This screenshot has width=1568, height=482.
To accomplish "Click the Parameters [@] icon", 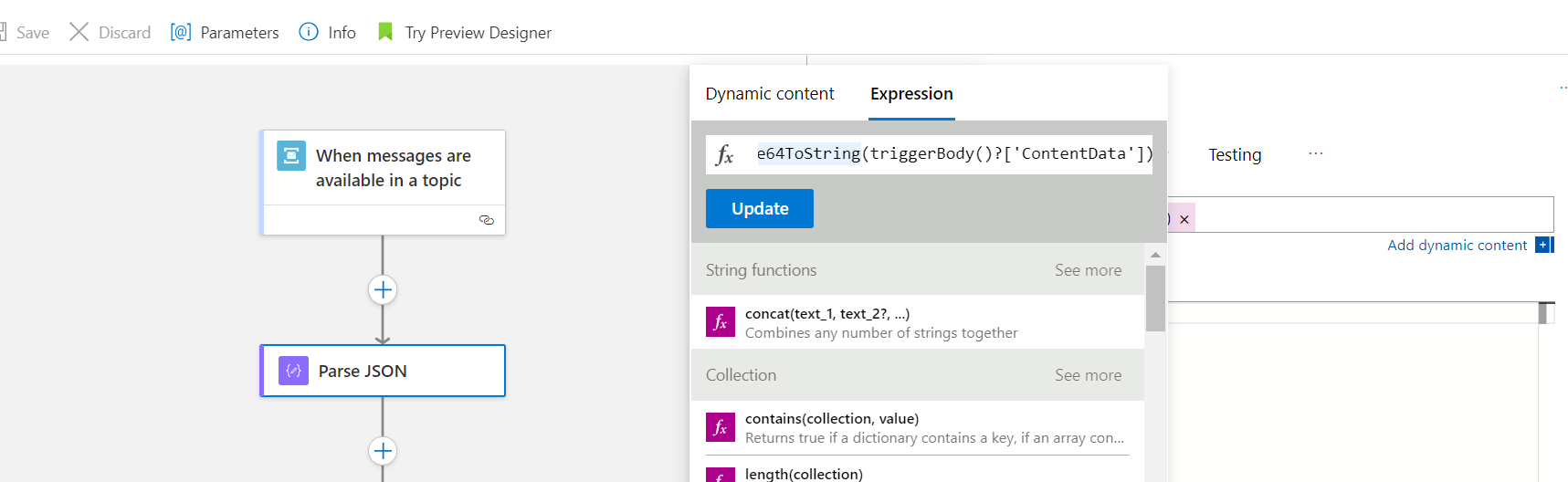I will coord(181,32).
